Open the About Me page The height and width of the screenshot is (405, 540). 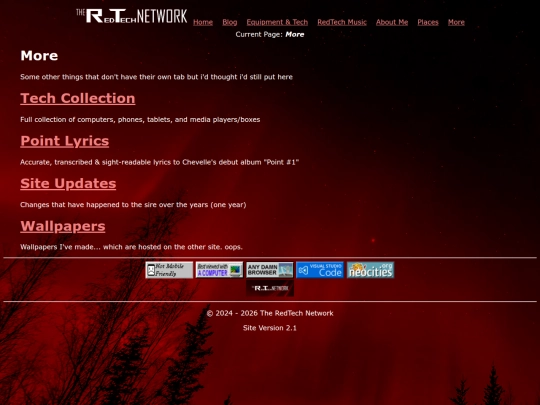392,22
